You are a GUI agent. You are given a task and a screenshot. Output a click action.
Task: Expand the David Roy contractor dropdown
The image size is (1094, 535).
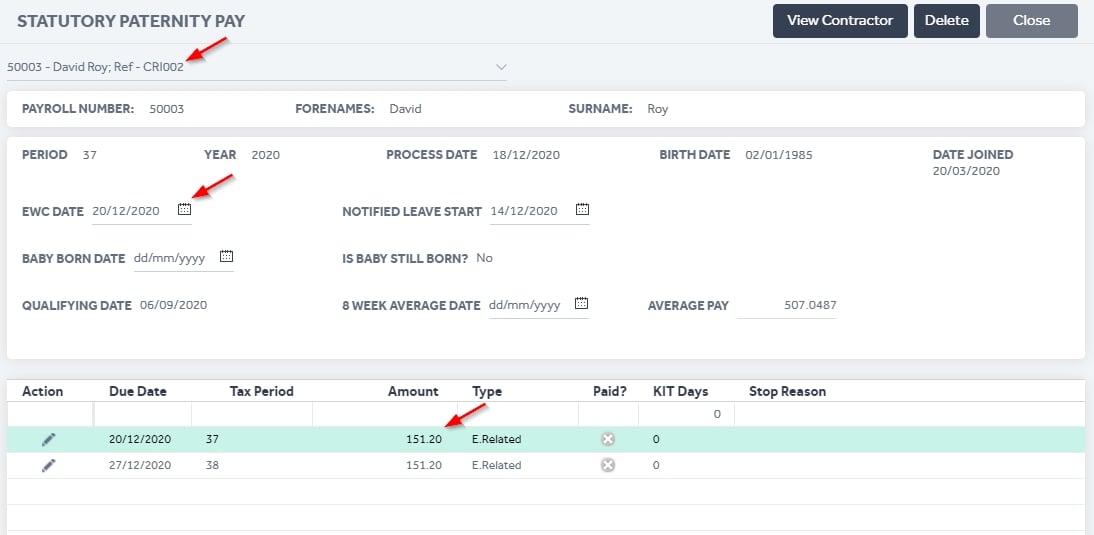pyautogui.click(x=501, y=67)
